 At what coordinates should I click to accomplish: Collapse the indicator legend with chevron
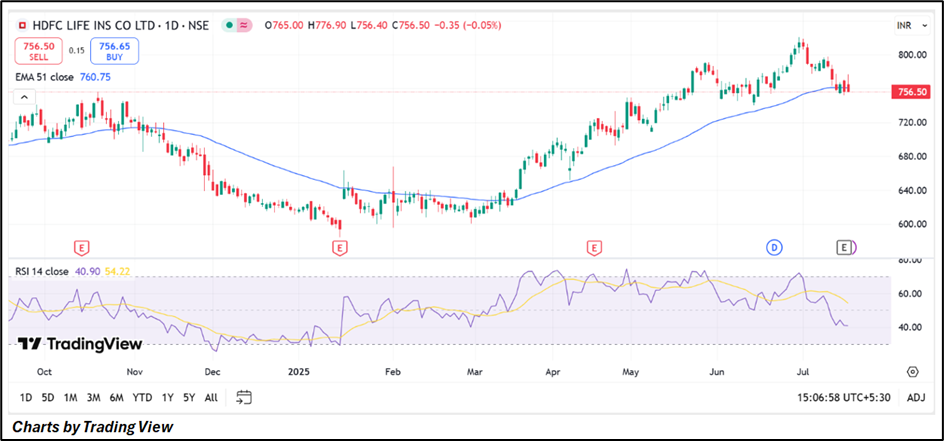pos(25,98)
